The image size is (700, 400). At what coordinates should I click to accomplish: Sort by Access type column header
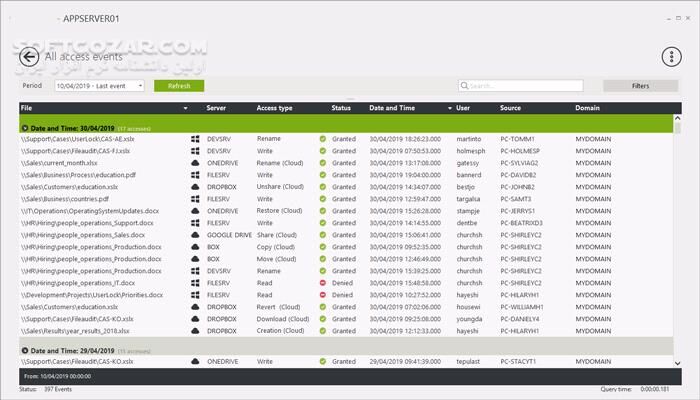point(274,108)
